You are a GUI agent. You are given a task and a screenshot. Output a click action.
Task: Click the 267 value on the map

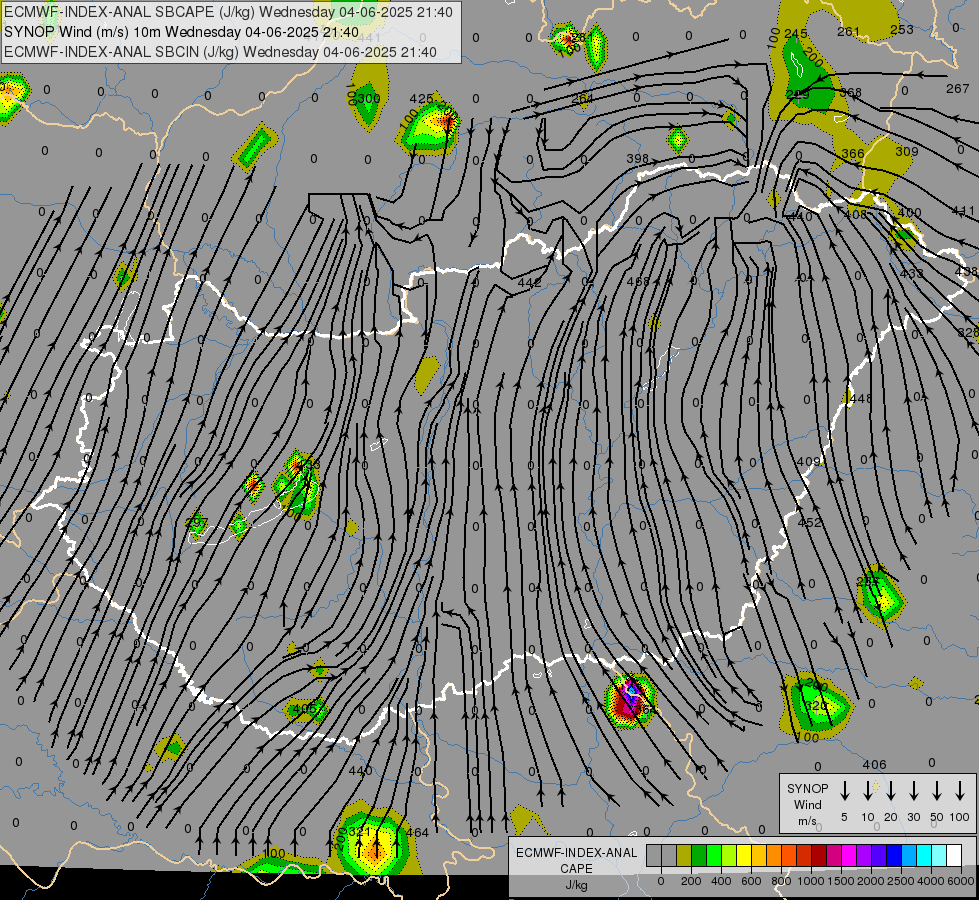pos(957,89)
